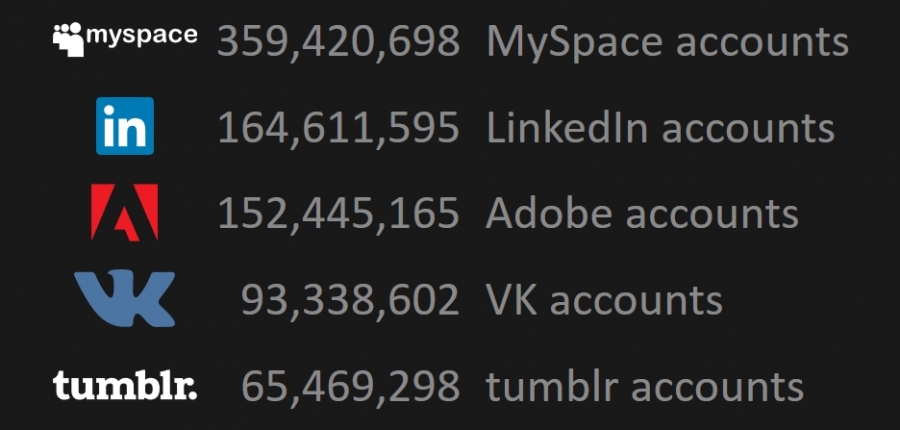Open the MySpace accounts label

668,43
